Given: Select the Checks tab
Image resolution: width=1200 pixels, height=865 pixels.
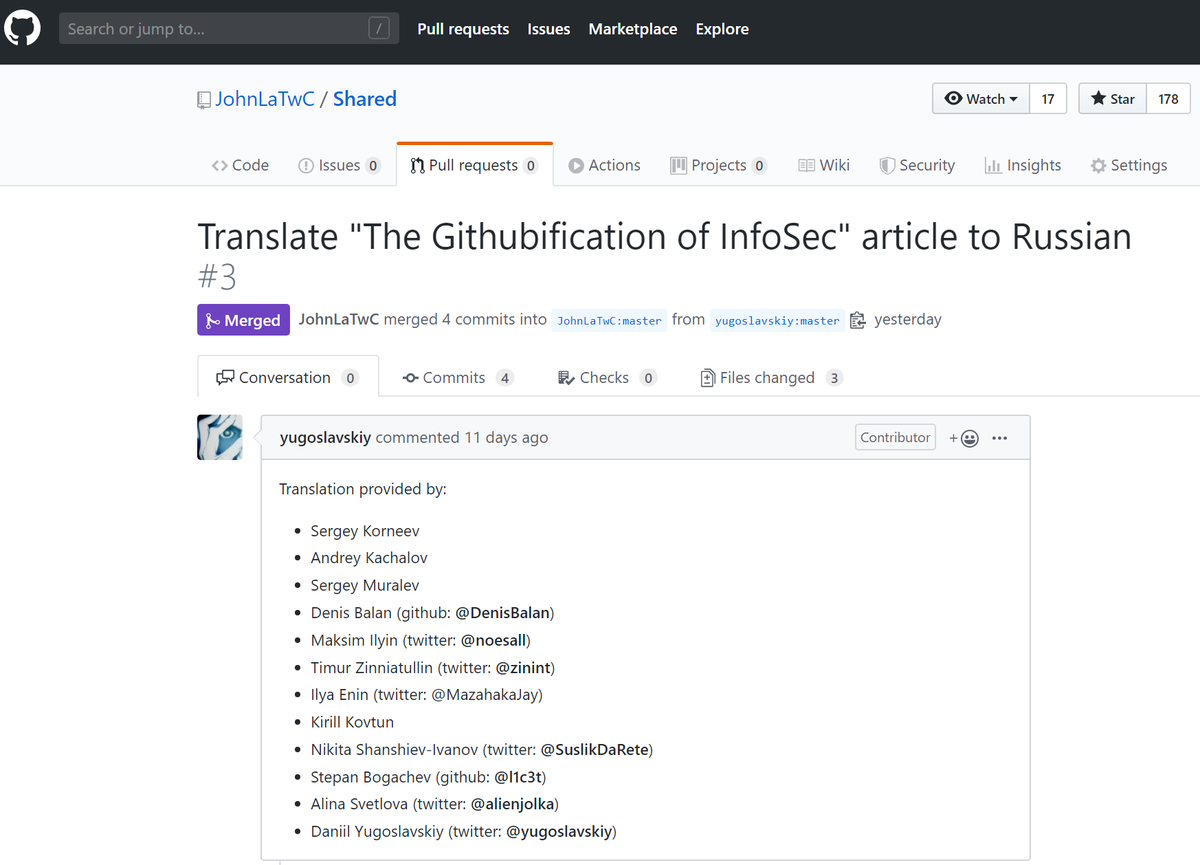Looking at the screenshot, I should pyautogui.click(x=607, y=377).
